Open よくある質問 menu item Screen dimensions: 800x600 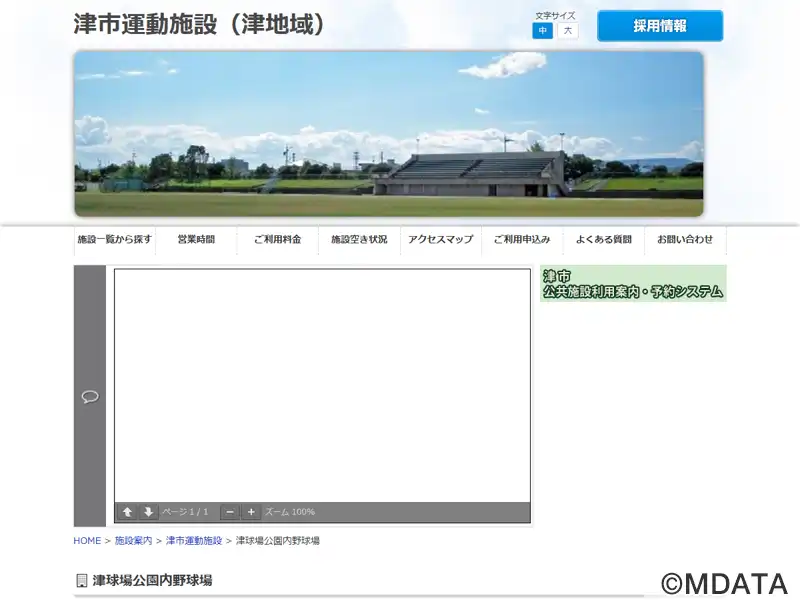(604, 239)
